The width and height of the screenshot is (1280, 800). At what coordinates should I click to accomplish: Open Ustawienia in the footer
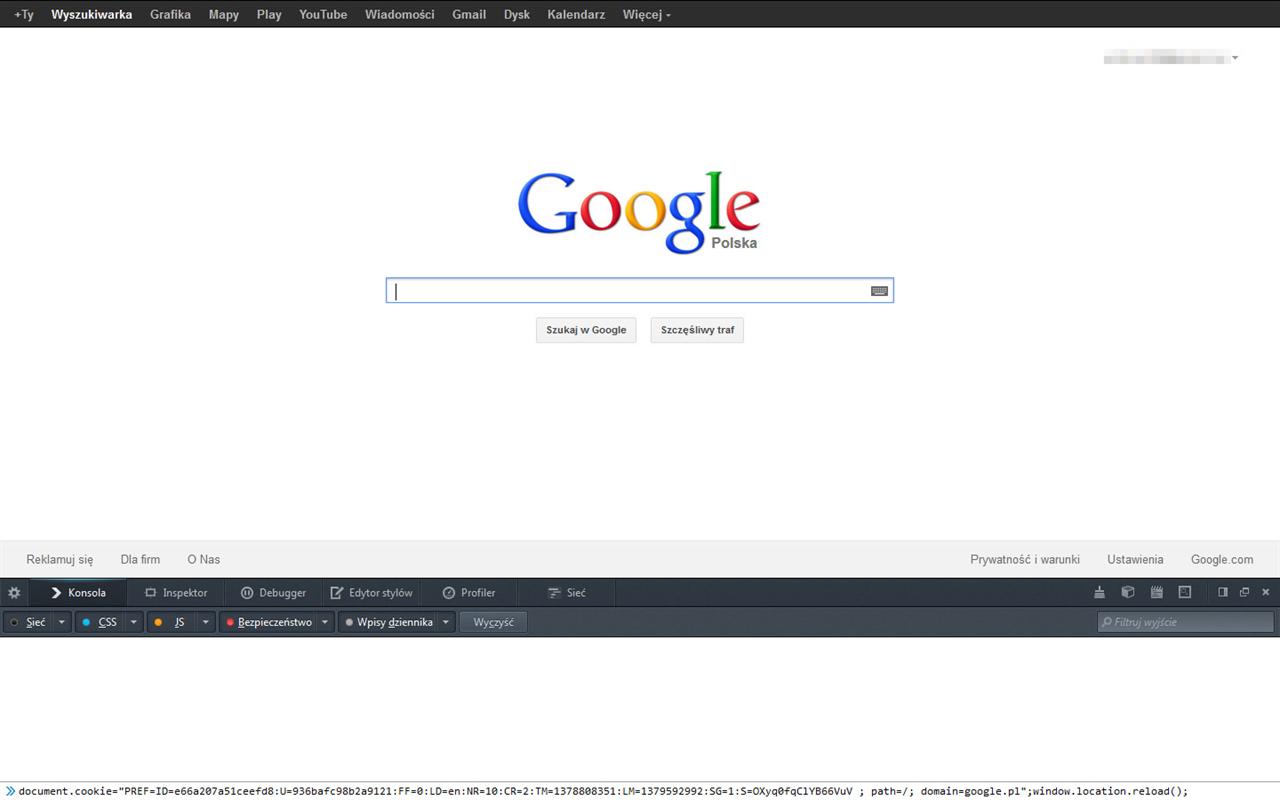tap(1135, 559)
